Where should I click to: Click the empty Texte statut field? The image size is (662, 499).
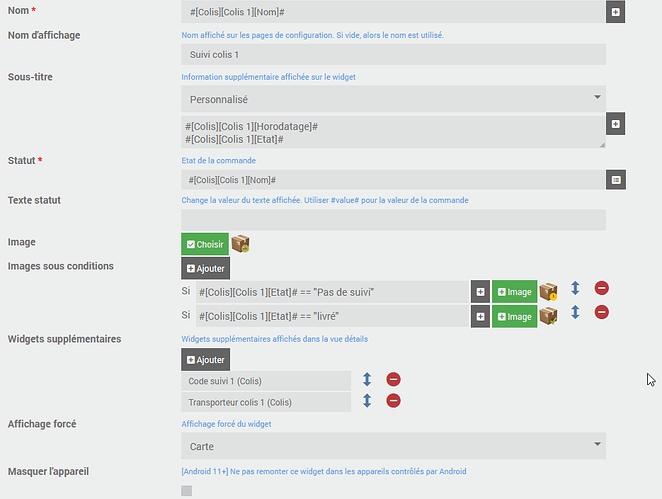[x=394, y=220]
